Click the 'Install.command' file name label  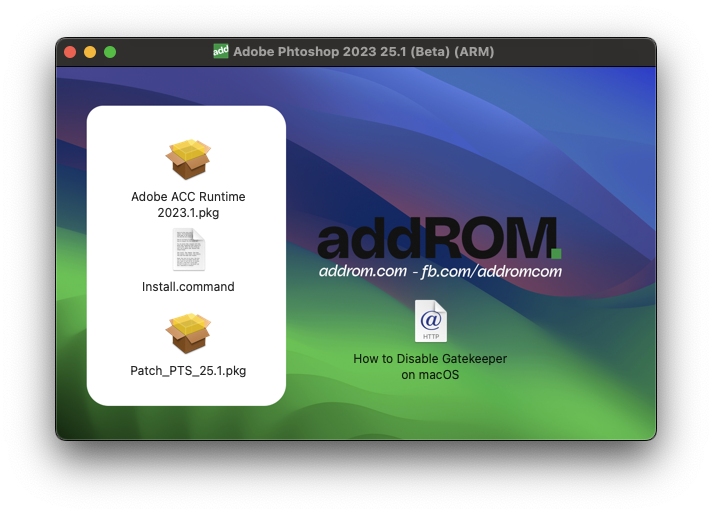[188, 287]
